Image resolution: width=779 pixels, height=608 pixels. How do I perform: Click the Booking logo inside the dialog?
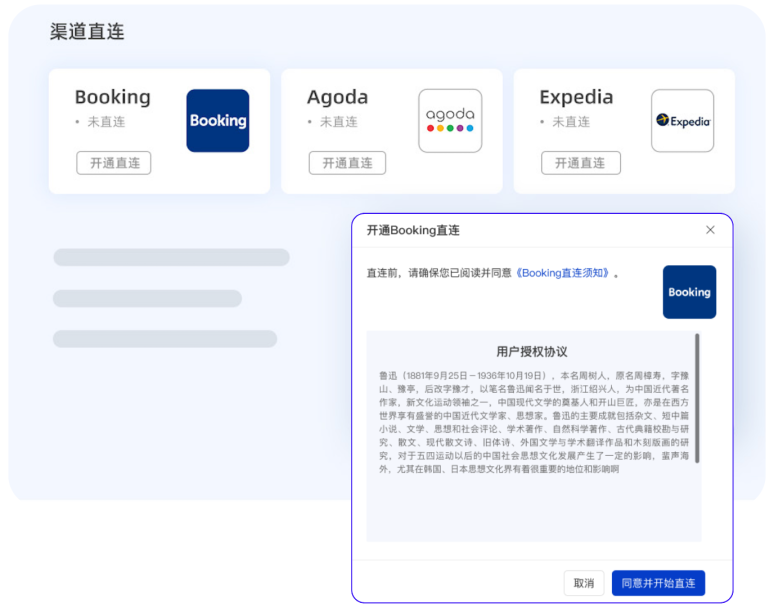pyautogui.click(x=690, y=292)
